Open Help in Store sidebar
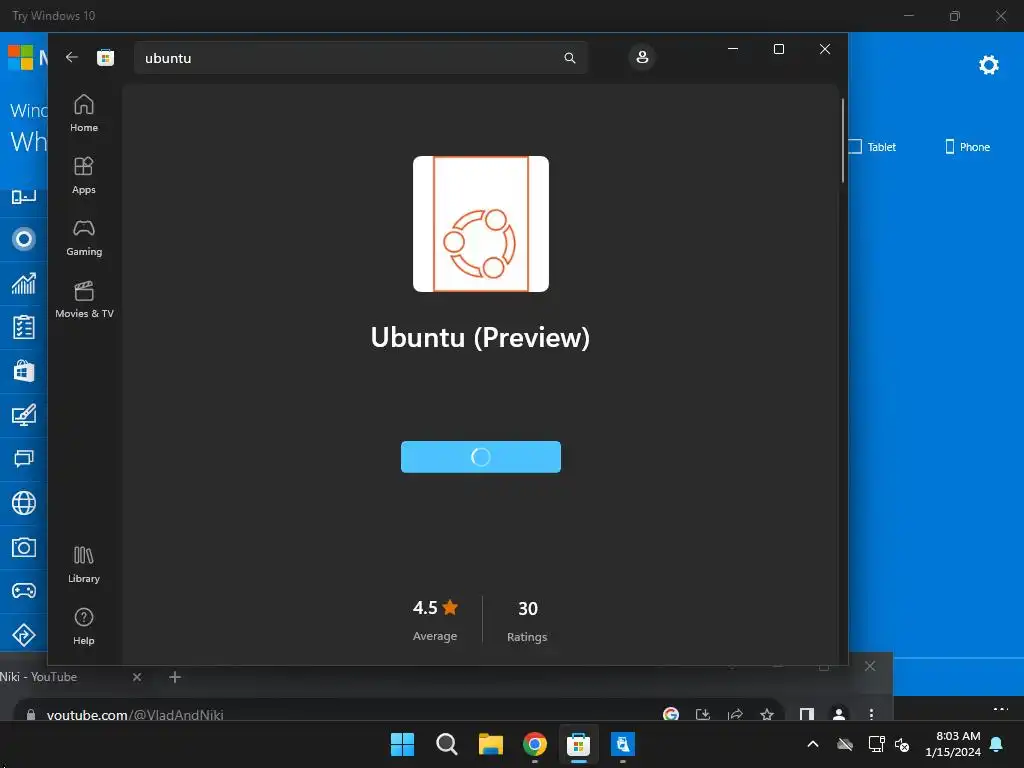Viewport: 1024px width, 768px height. point(84,626)
